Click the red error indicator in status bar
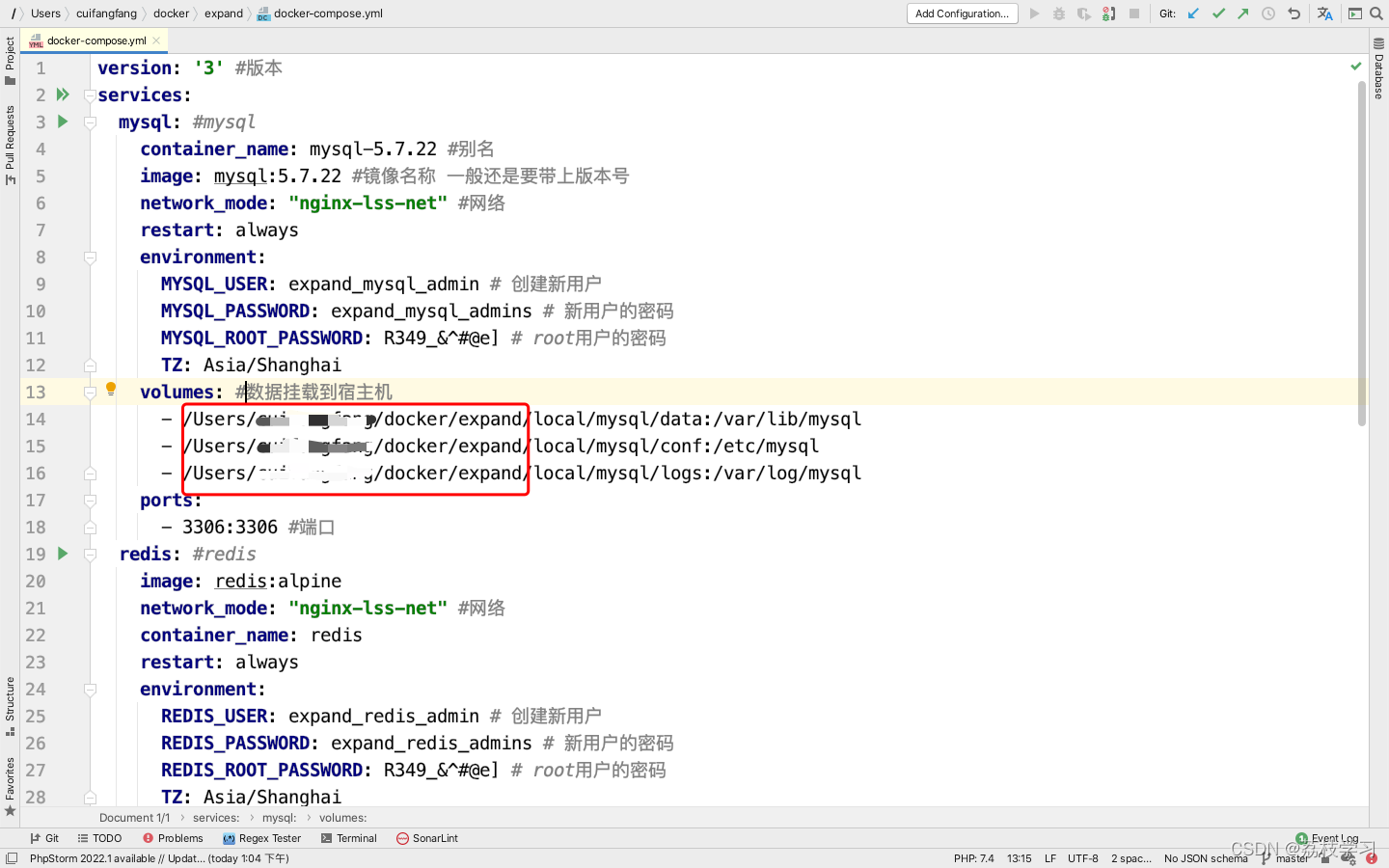Screen dimensions: 1389x868 tap(1371, 857)
